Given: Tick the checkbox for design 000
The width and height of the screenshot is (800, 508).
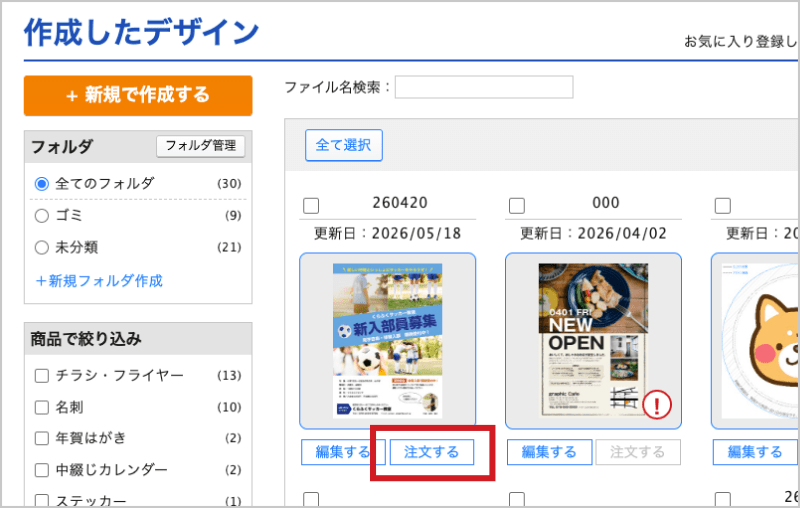Looking at the screenshot, I should [x=517, y=206].
